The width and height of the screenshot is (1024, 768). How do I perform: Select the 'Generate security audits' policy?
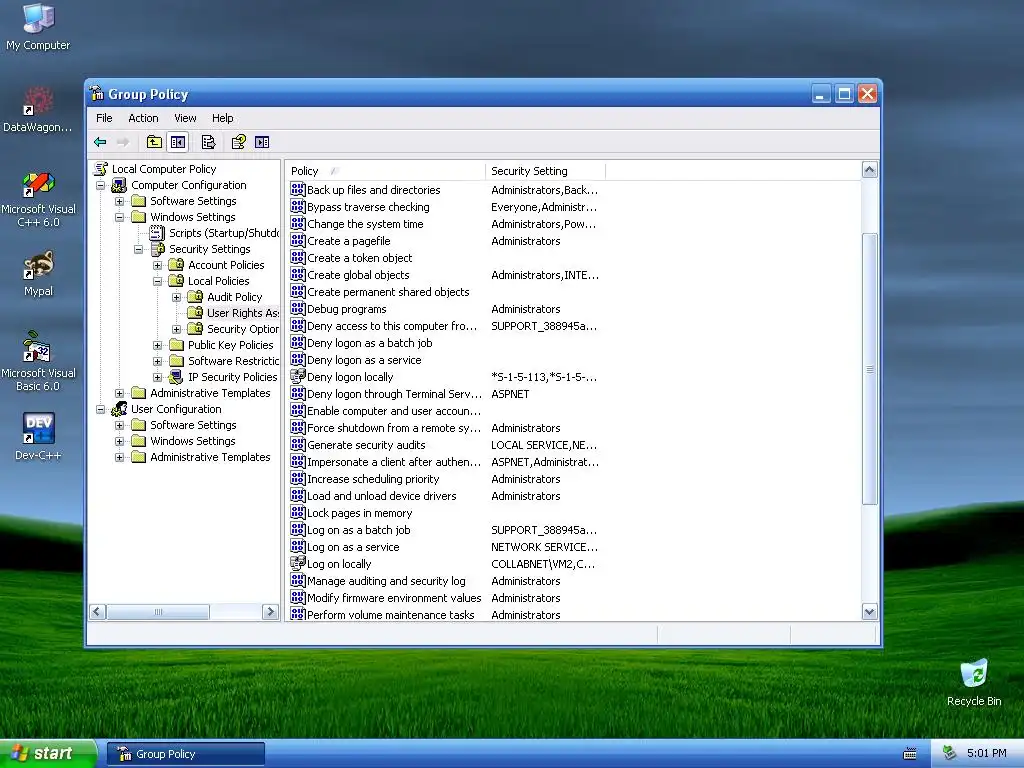pyautogui.click(x=366, y=445)
